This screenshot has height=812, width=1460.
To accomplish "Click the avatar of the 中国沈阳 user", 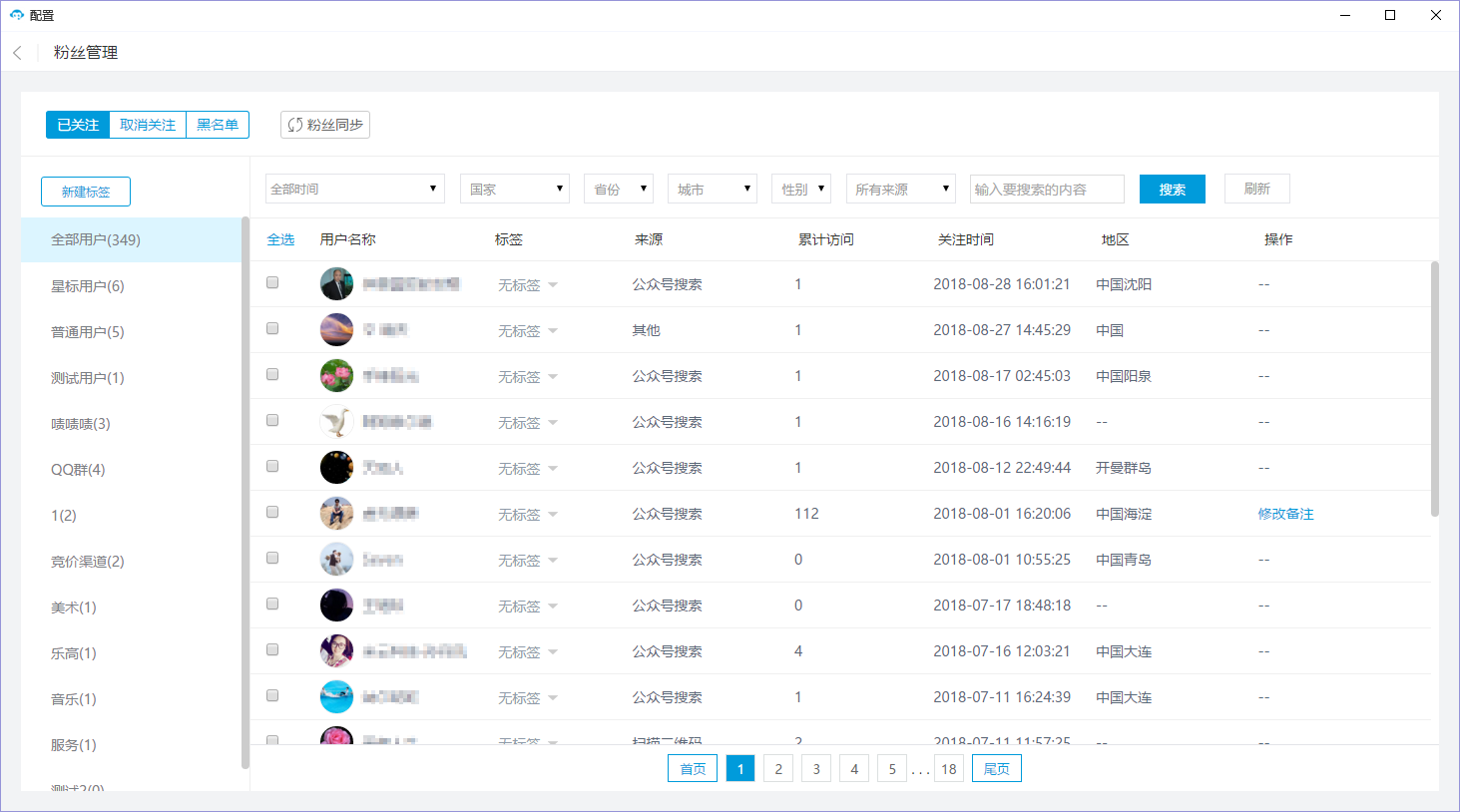I will pos(336,284).
